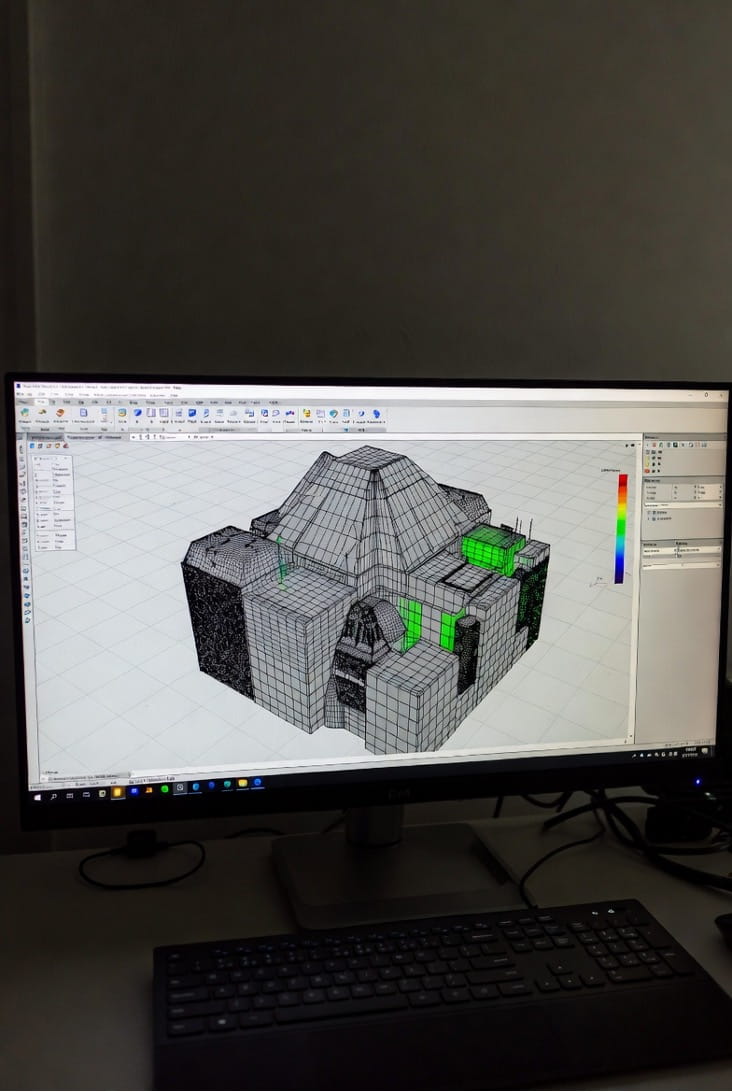
Task: Click the blue cube icon under the view tabs
Action: (32, 446)
